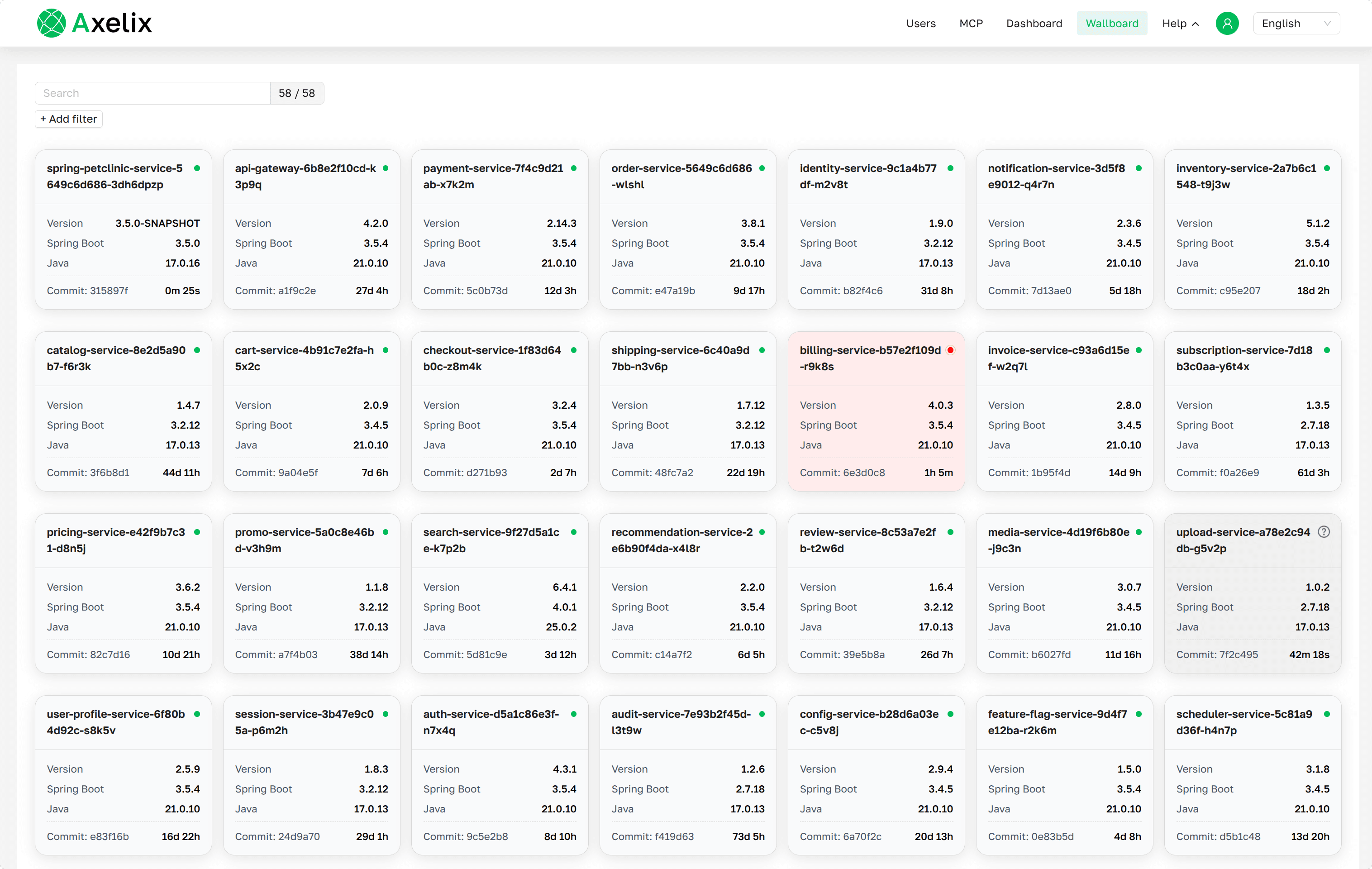
Task: Click version 3.5.0-SNAPSHOT value
Action: click(x=157, y=224)
